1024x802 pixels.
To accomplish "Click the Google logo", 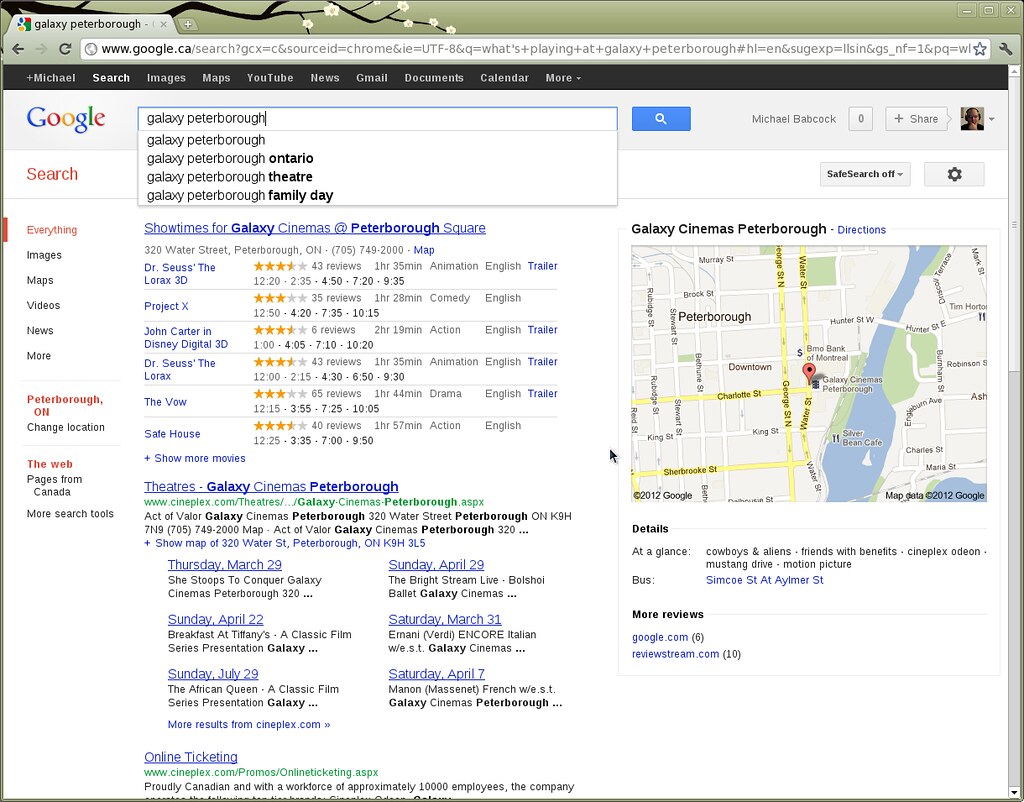I will (66, 120).
